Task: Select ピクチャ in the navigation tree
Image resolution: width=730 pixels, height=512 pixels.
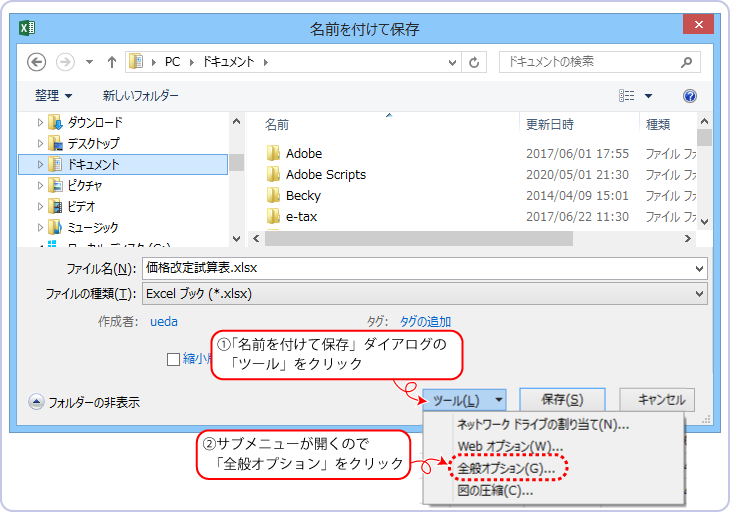Action: (x=84, y=186)
